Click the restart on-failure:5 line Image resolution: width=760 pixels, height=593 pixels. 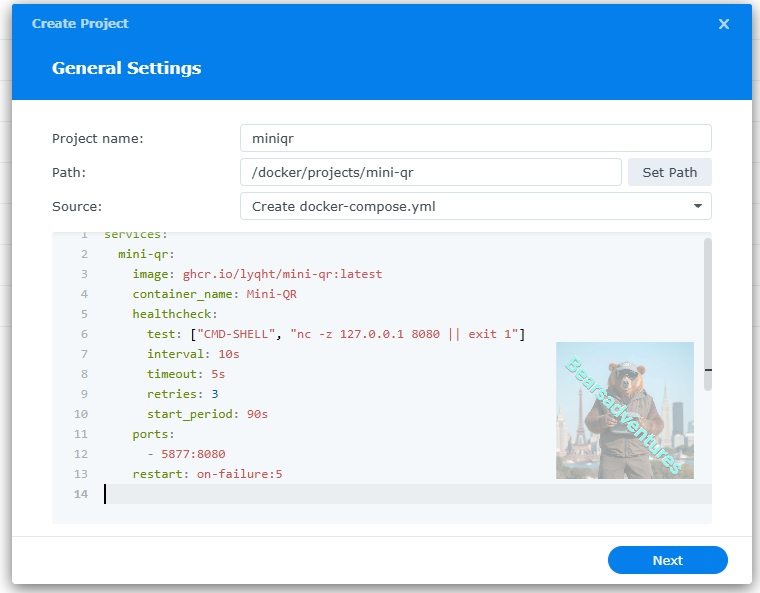[207, 474]
